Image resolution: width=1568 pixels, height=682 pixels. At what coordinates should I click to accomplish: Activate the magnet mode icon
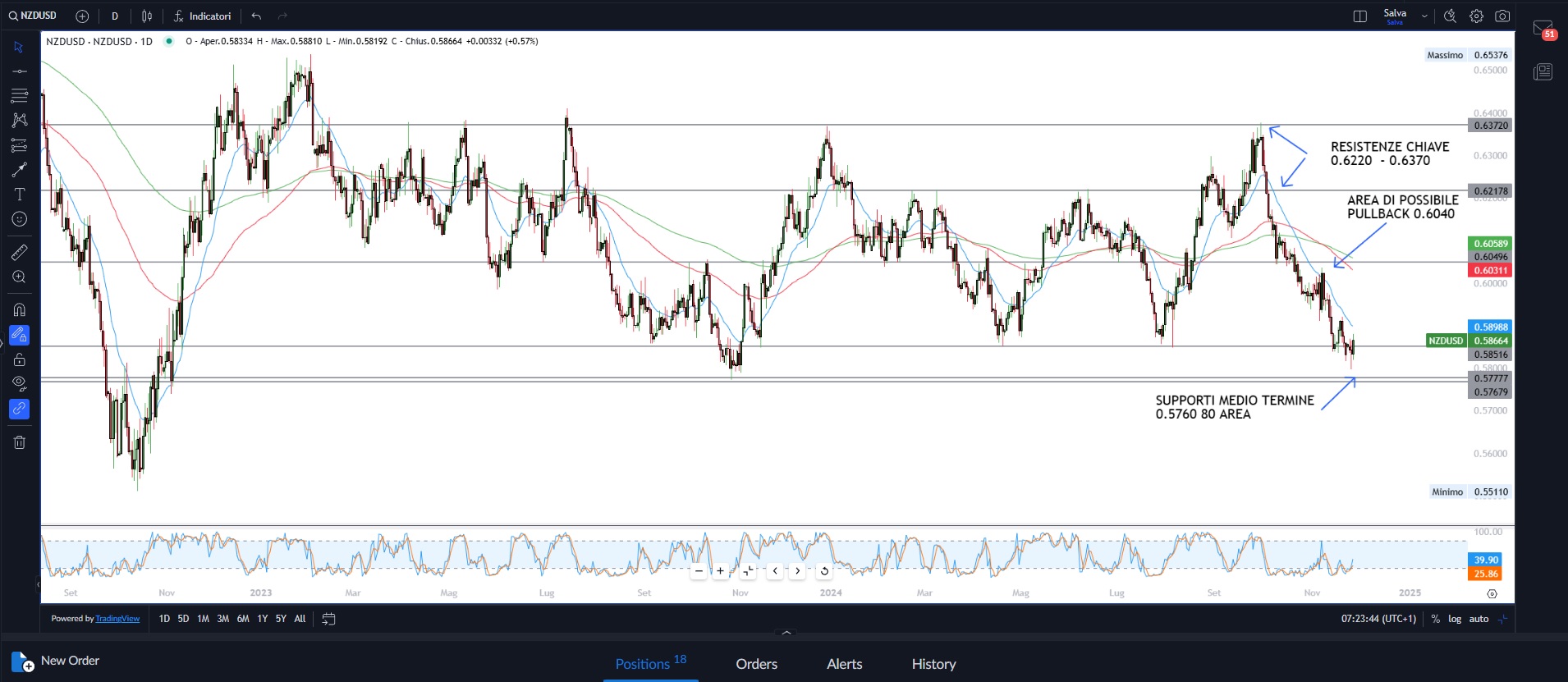[19, 310]
